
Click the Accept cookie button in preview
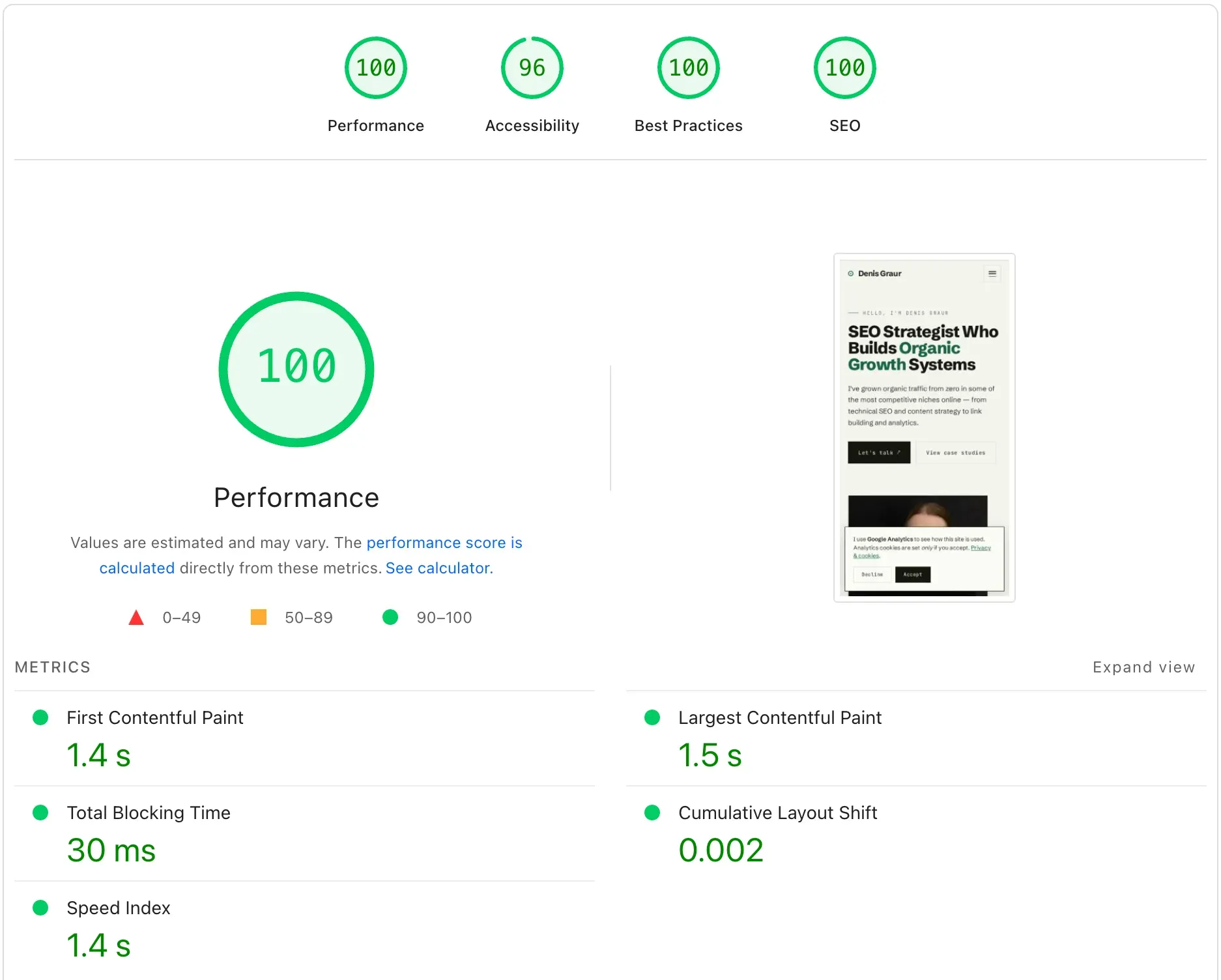(x=913, y=575)
